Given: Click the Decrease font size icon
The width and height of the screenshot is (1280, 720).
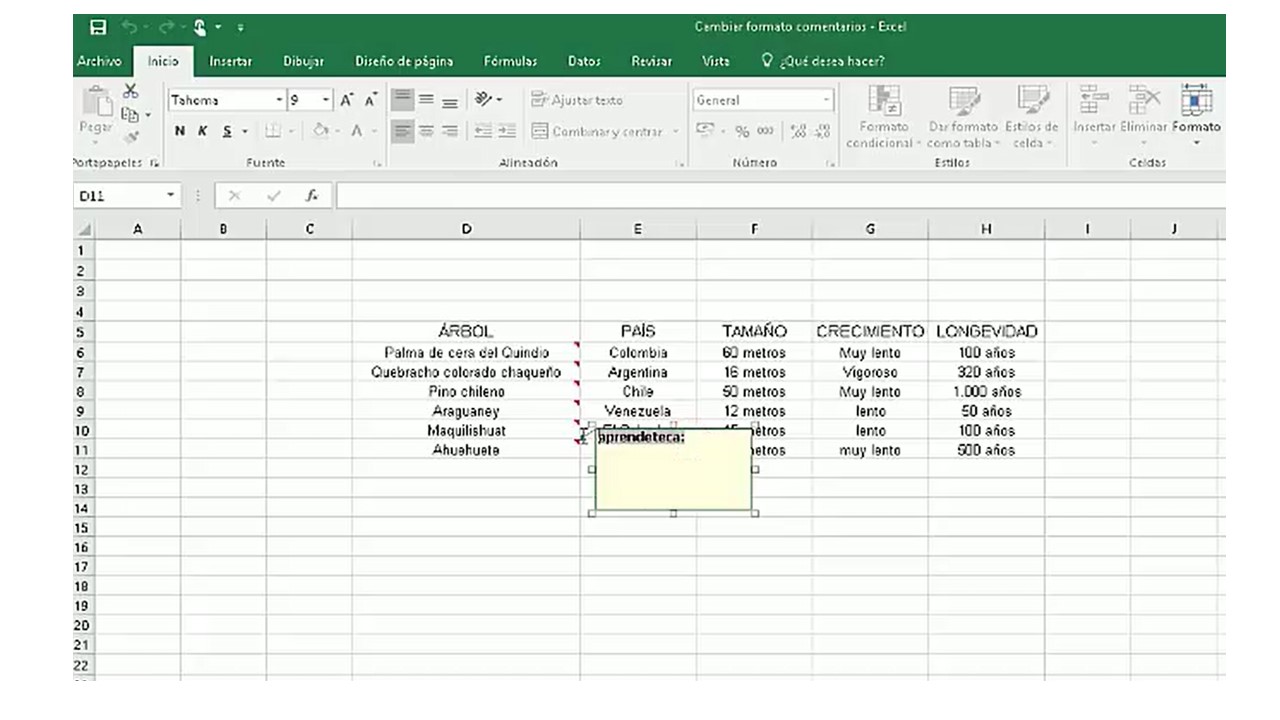Looking at the screenshot, I should click(370, 100).
